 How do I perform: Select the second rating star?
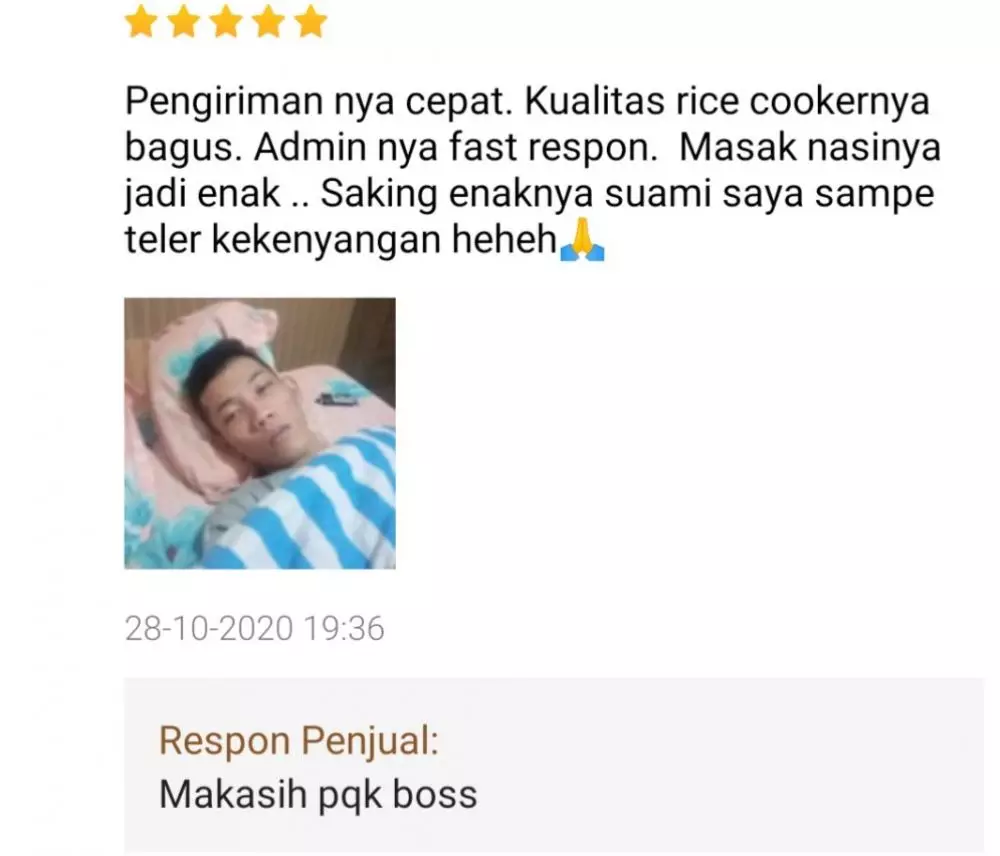point(184,22)
